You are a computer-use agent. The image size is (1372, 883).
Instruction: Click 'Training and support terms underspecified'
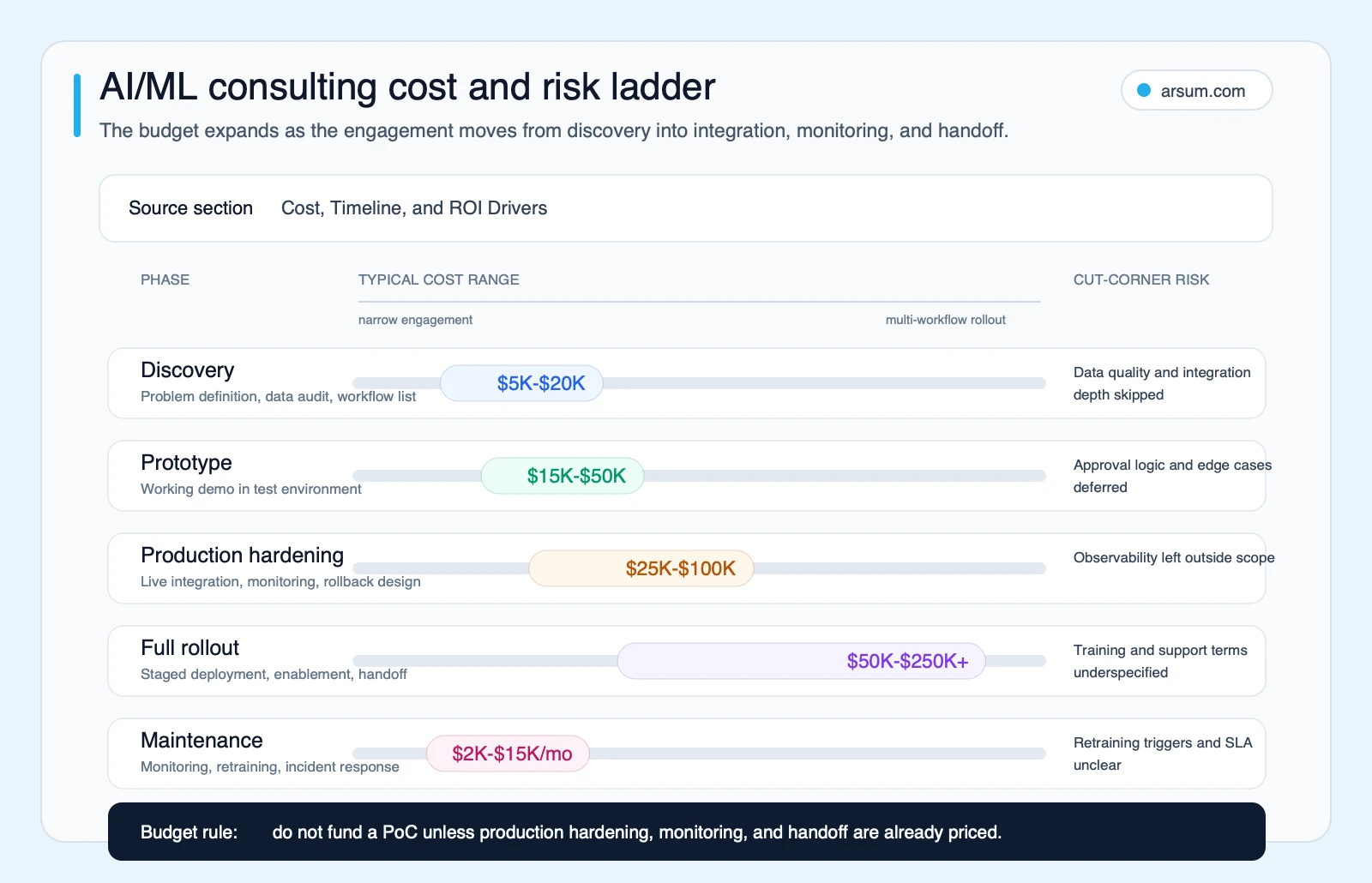(1160, 661)
